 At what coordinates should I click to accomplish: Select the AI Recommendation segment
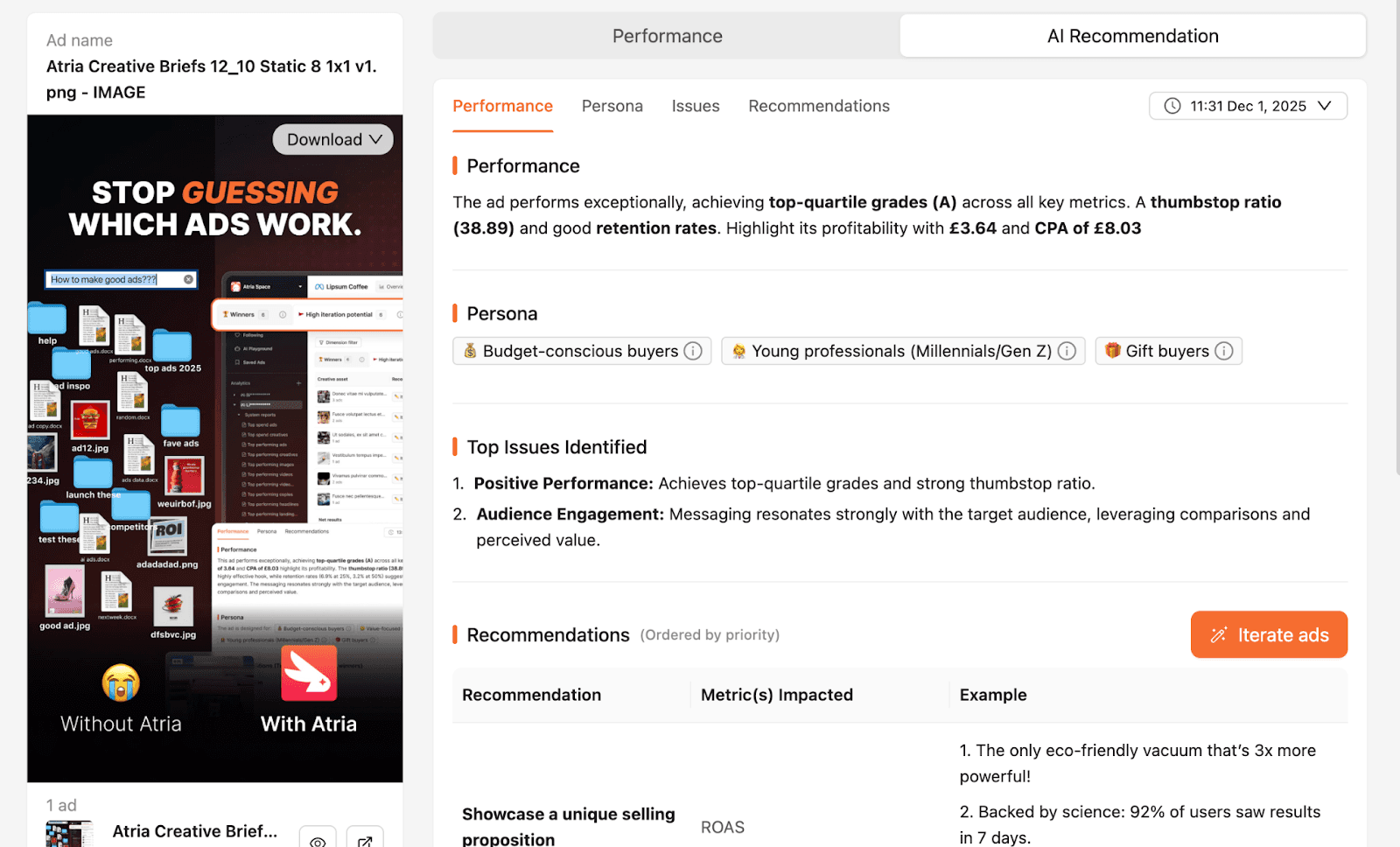pos(1132,36)
